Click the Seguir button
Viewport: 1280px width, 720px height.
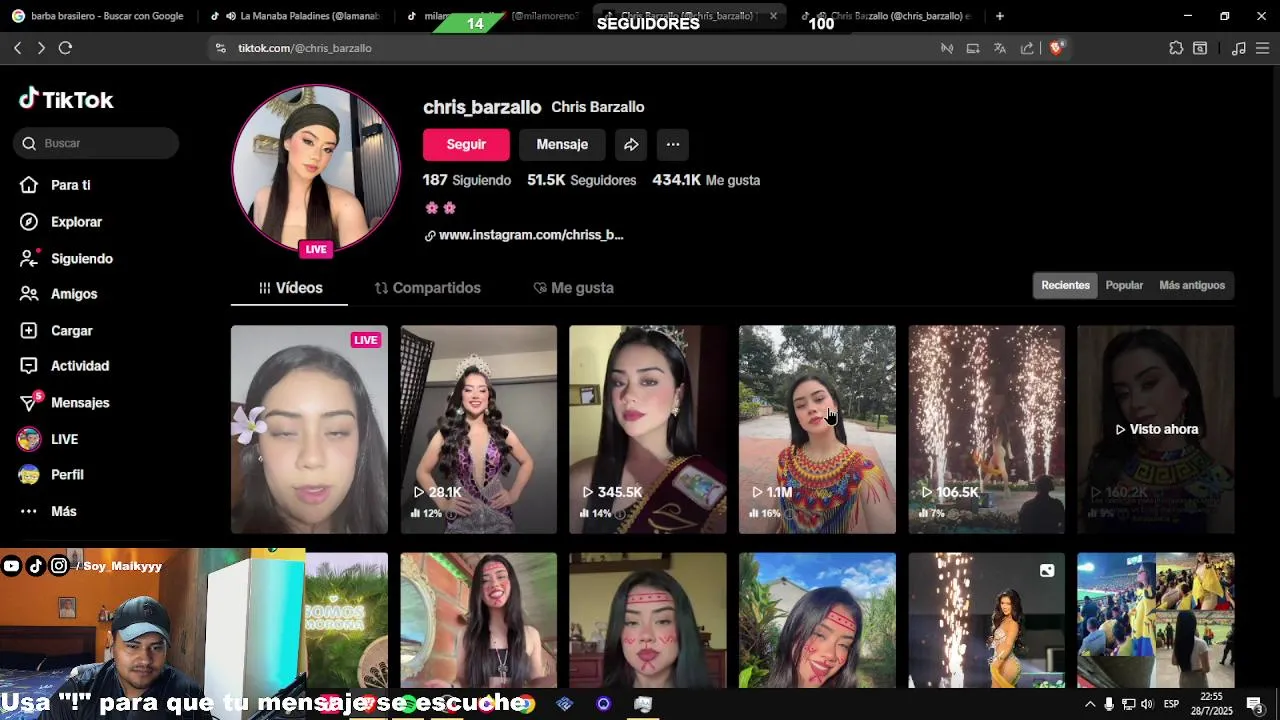466,144
